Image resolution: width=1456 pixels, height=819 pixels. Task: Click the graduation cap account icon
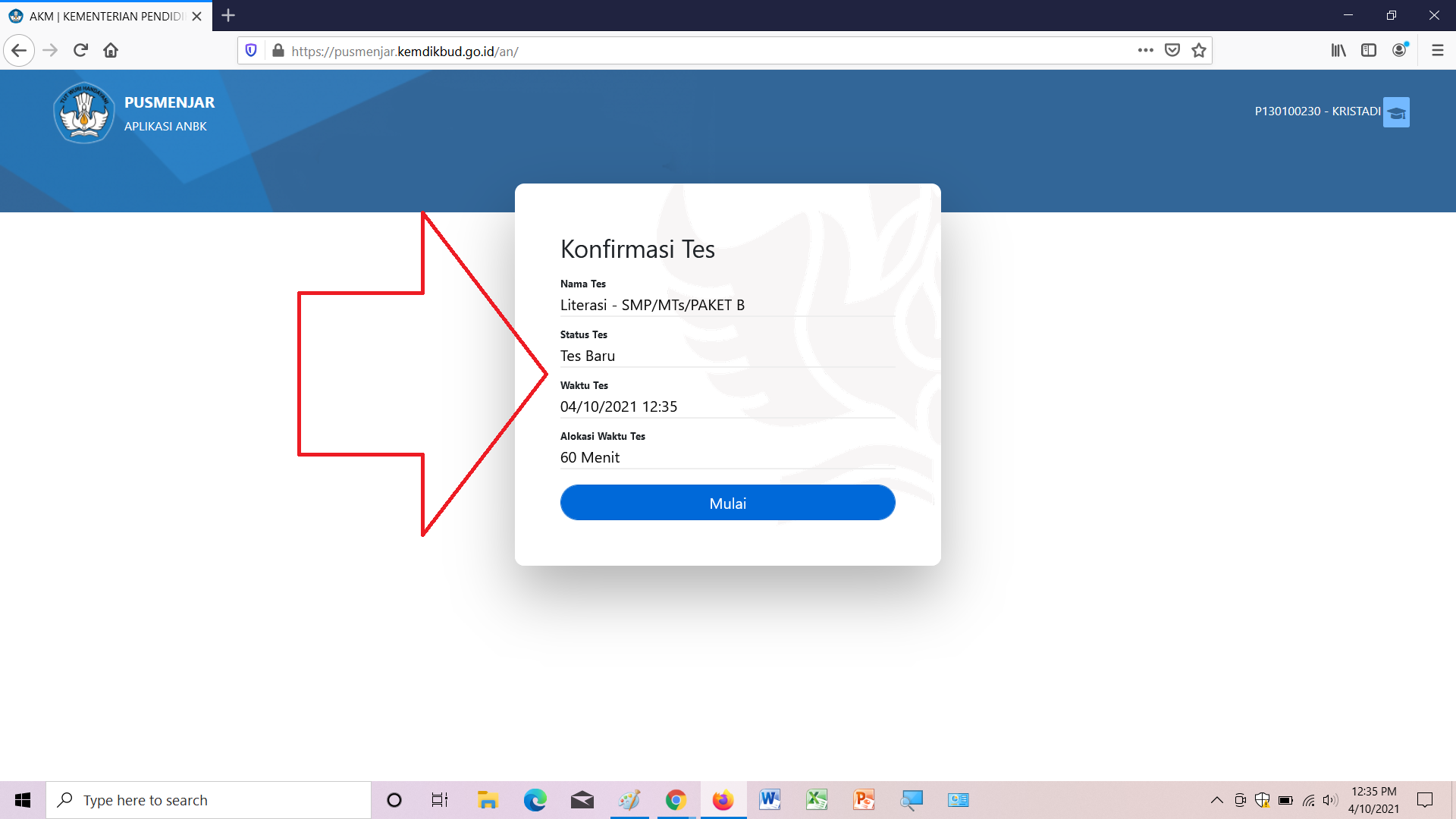[x=1397, y=111]
